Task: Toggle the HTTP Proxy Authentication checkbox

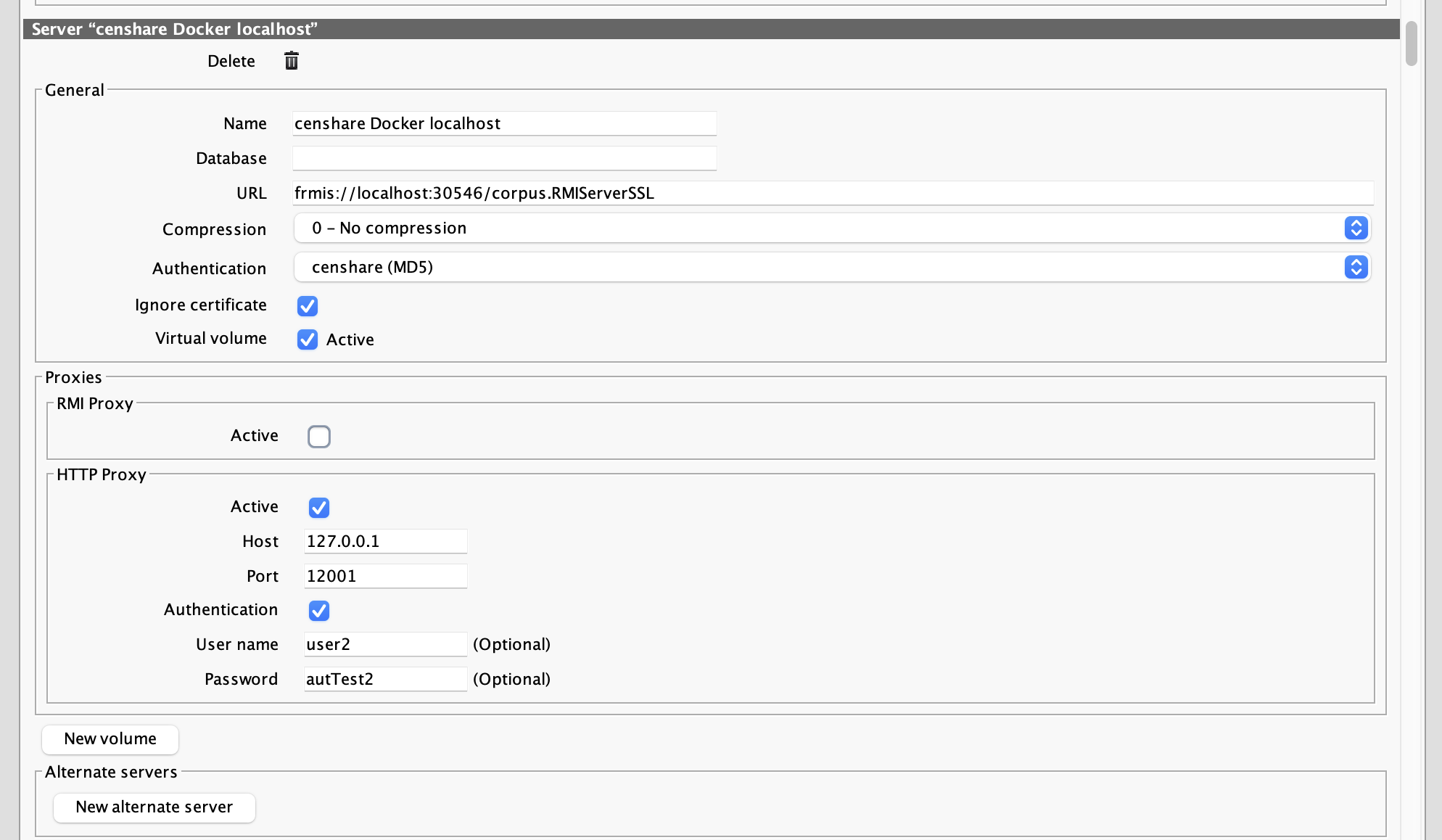Action: pos(319,611)
